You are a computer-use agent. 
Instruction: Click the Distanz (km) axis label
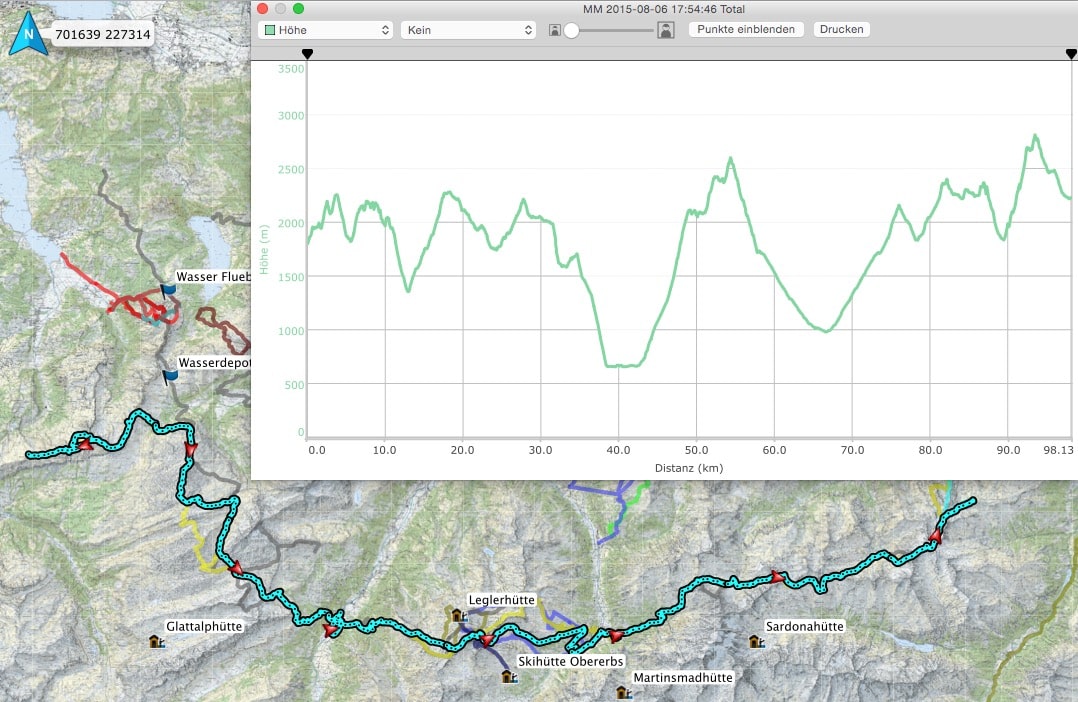(689, 468)
